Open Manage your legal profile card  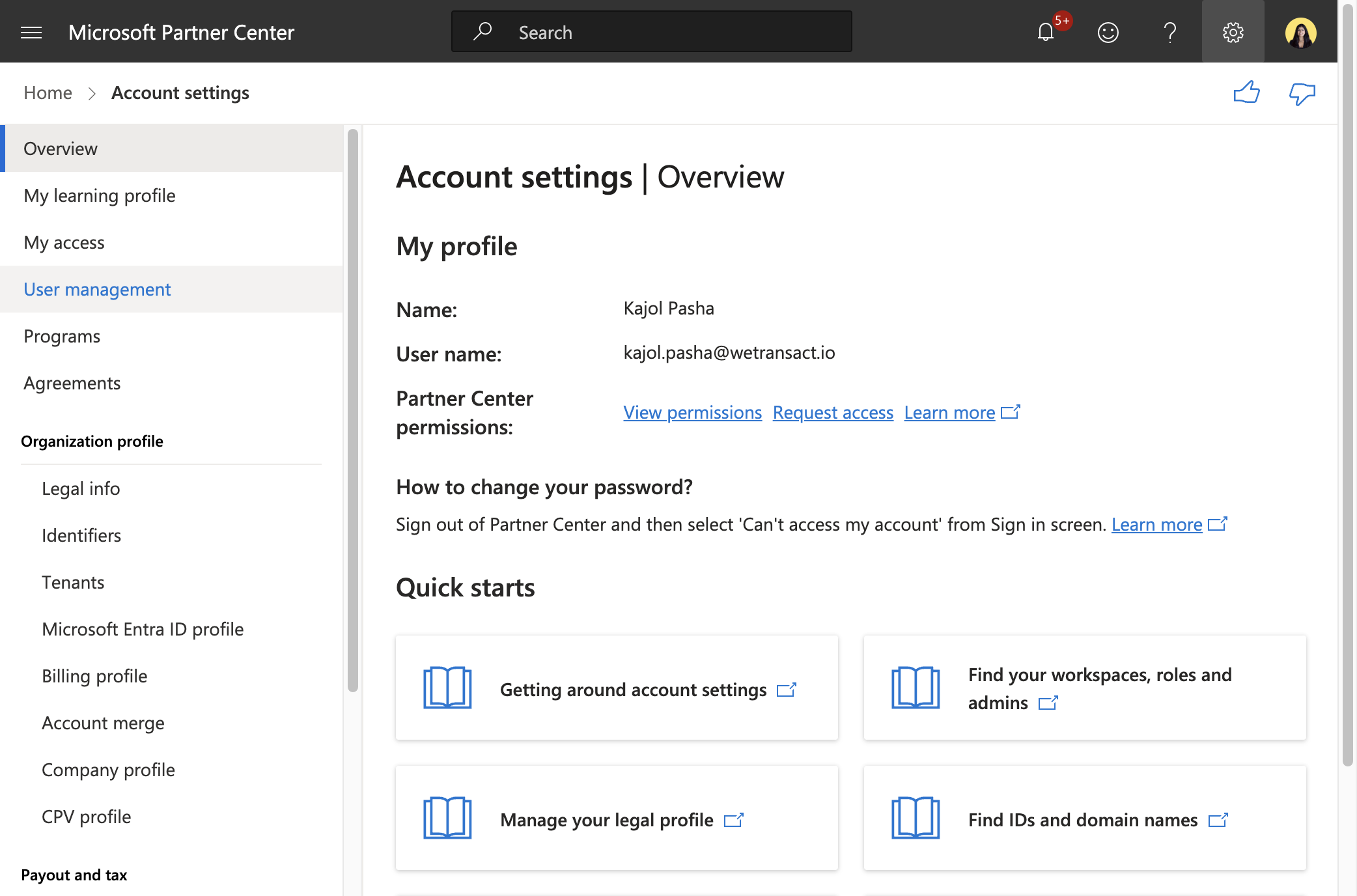[x=617, y=818]
